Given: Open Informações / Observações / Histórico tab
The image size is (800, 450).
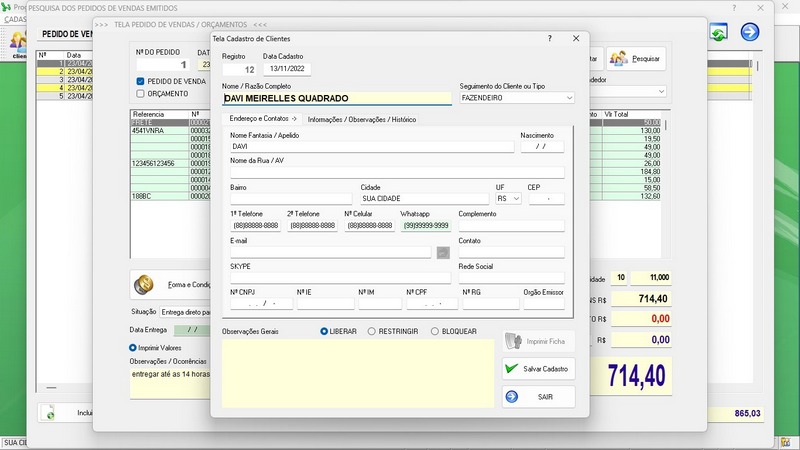Looking at the screenshot, I should 362,119.
